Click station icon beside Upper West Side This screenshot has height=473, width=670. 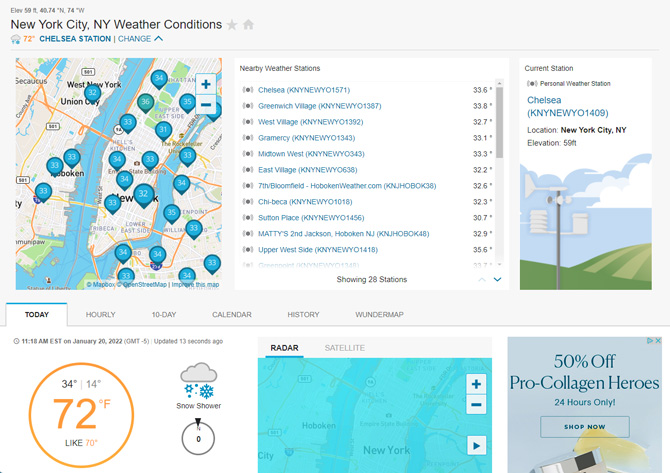248,250
